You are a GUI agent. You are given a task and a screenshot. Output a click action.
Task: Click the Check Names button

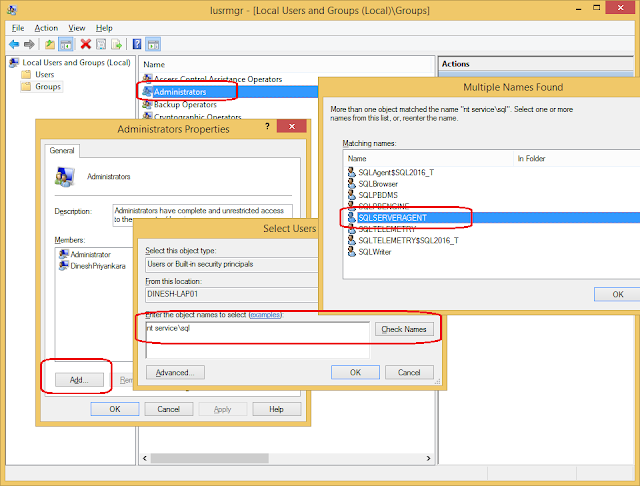(404, 329)
